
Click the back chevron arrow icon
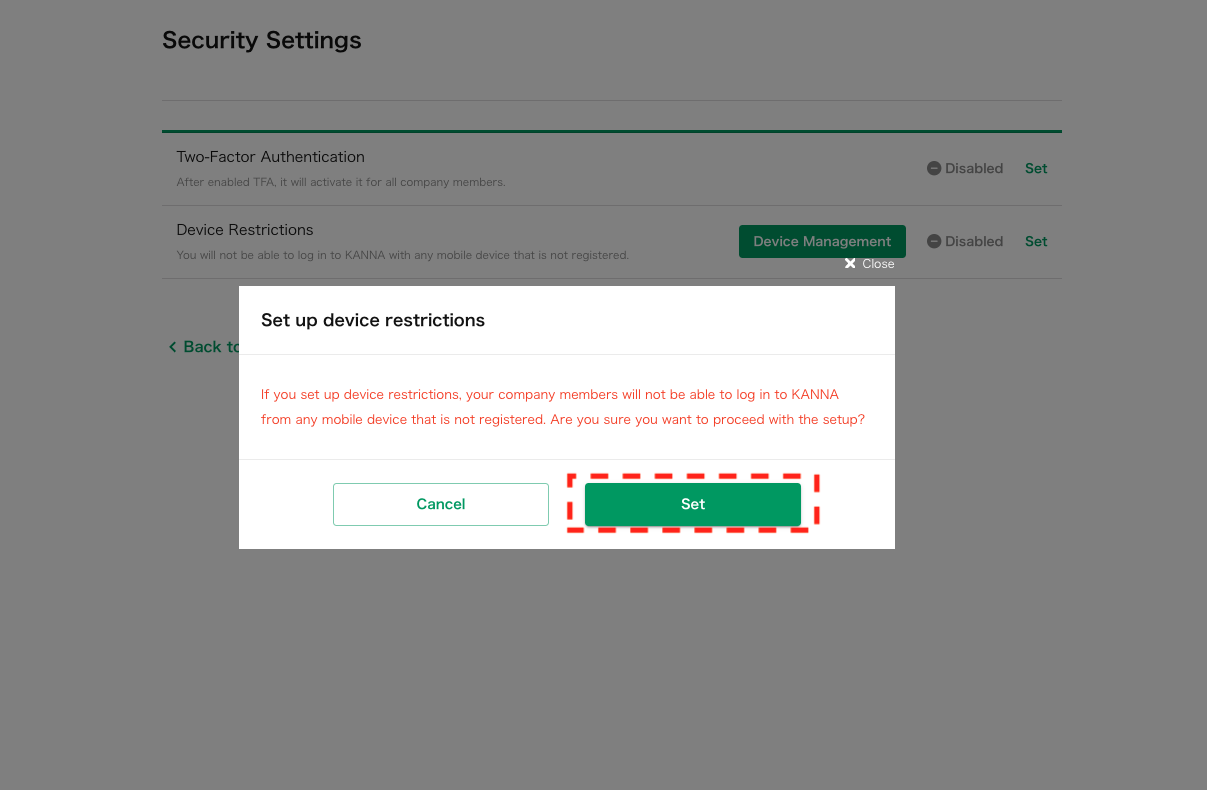(172, 347)
